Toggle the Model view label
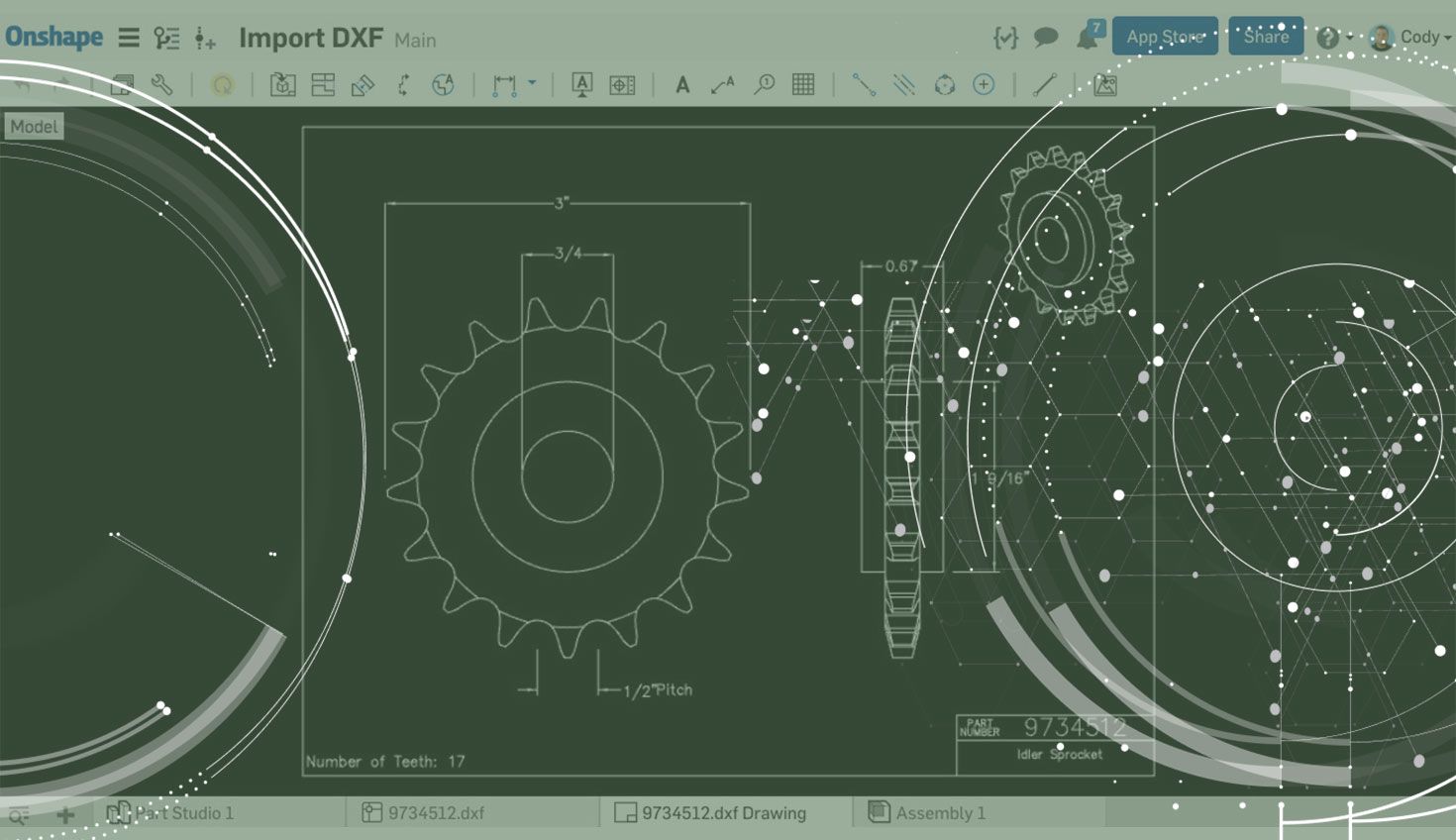The width and height of the screenshot is (1456, 840). click(34, 126)
